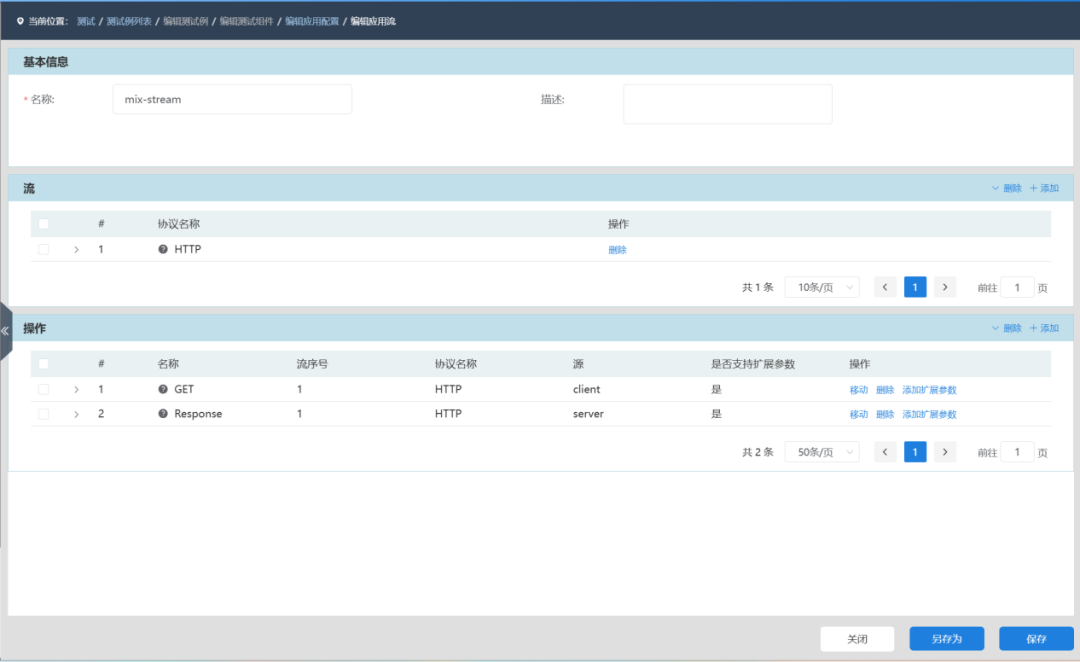Screen dimensions: 1080x662
Task: Focus the 描述 text area
Action: point(727,104)
